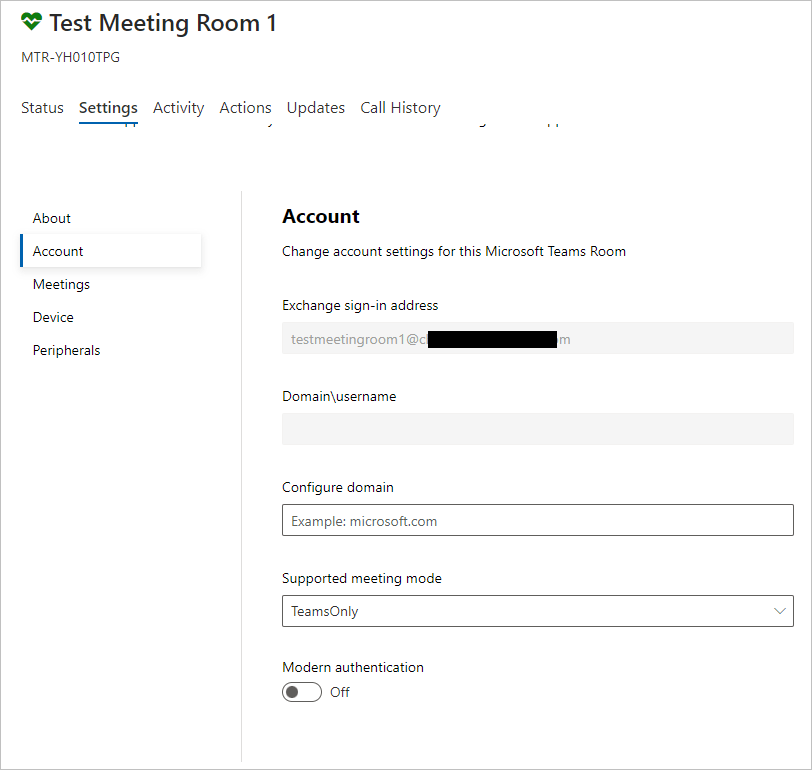Click the Exchange sign-in address label

pyautogui.click(x=360, y=306)
